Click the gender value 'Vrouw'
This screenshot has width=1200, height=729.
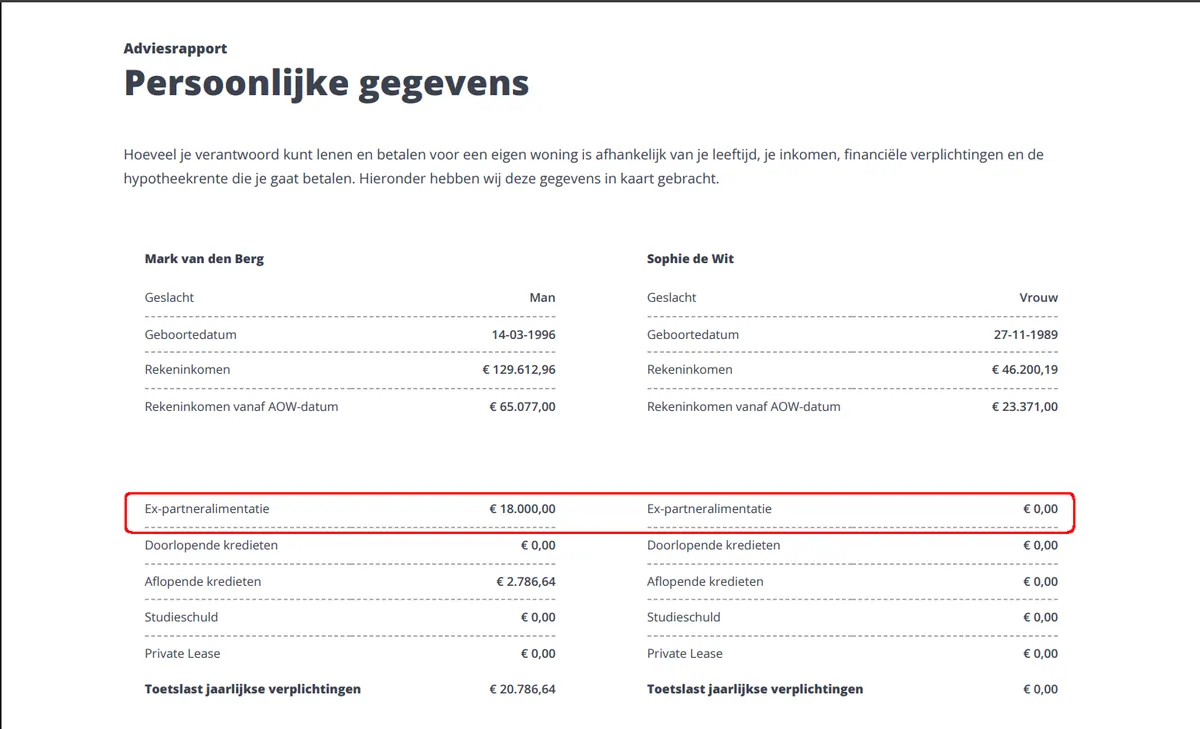click(1038, 297)
